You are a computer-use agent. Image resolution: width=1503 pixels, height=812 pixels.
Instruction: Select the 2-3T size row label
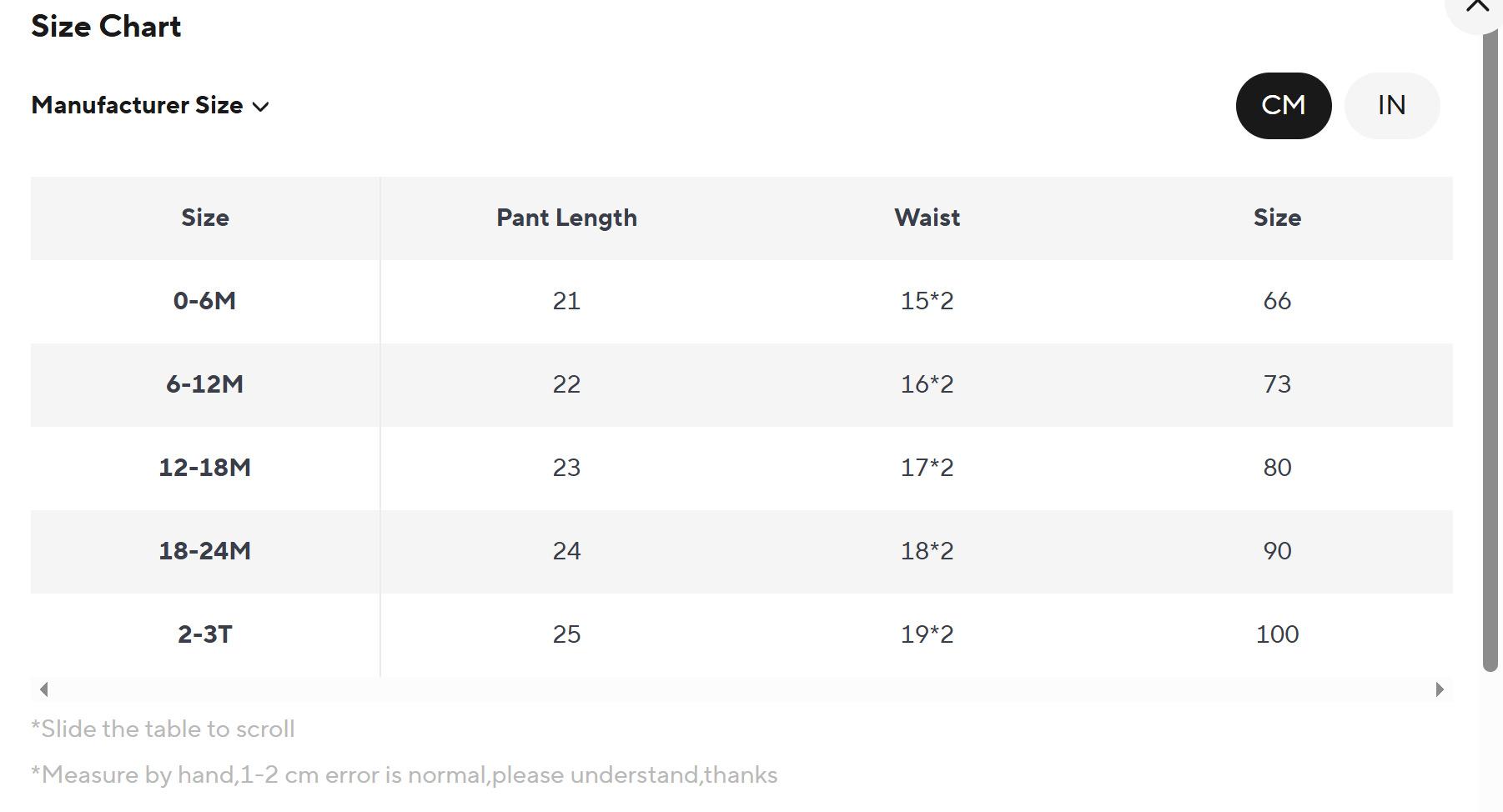click(x=204, y=634)
